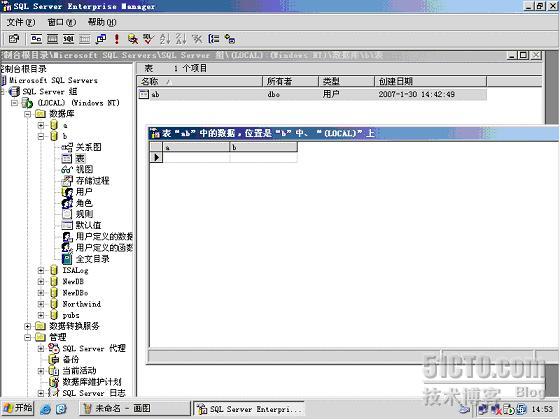
Task: Open the 文件 menu
Action: (21, 22)
